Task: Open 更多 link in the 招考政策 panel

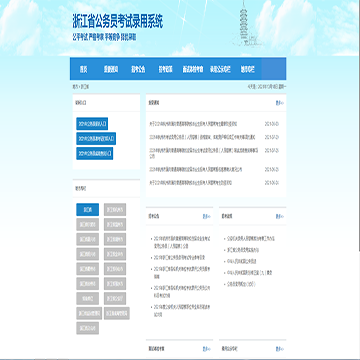Action: pyautogui.click(x=280, y=216)
